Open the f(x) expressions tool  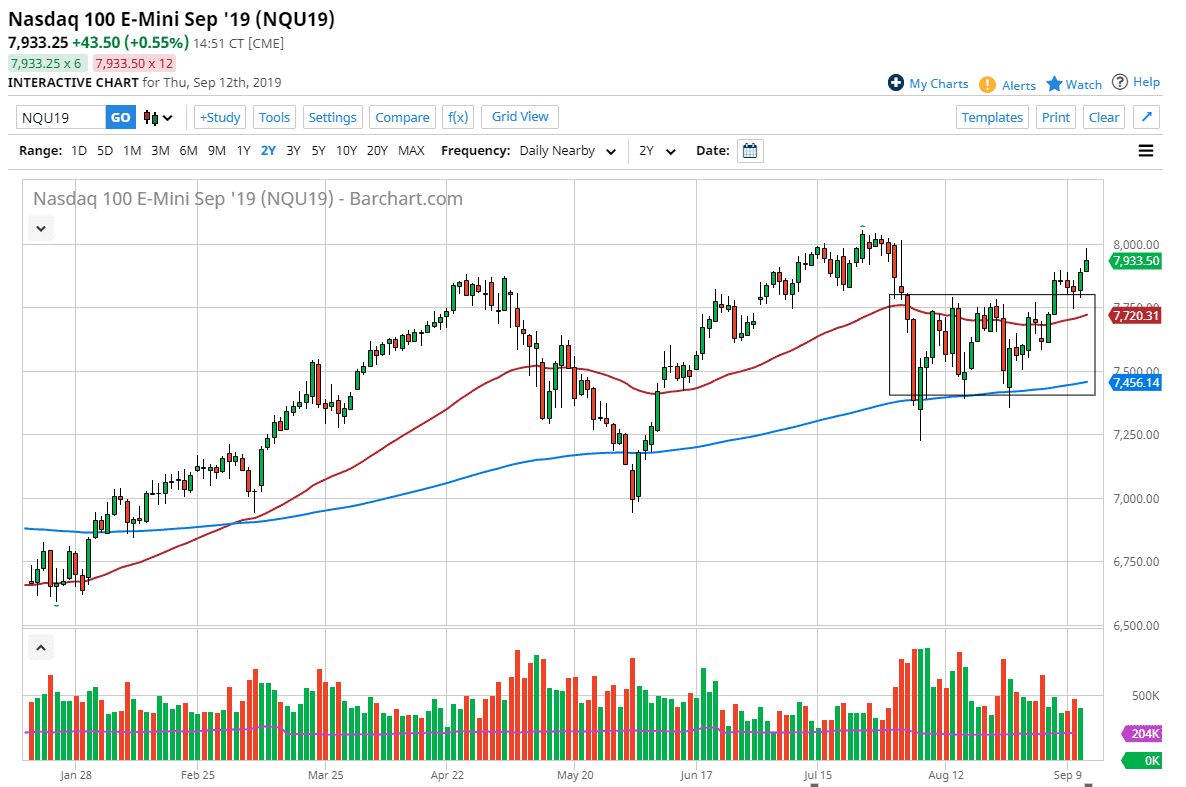tap(458, 117)
